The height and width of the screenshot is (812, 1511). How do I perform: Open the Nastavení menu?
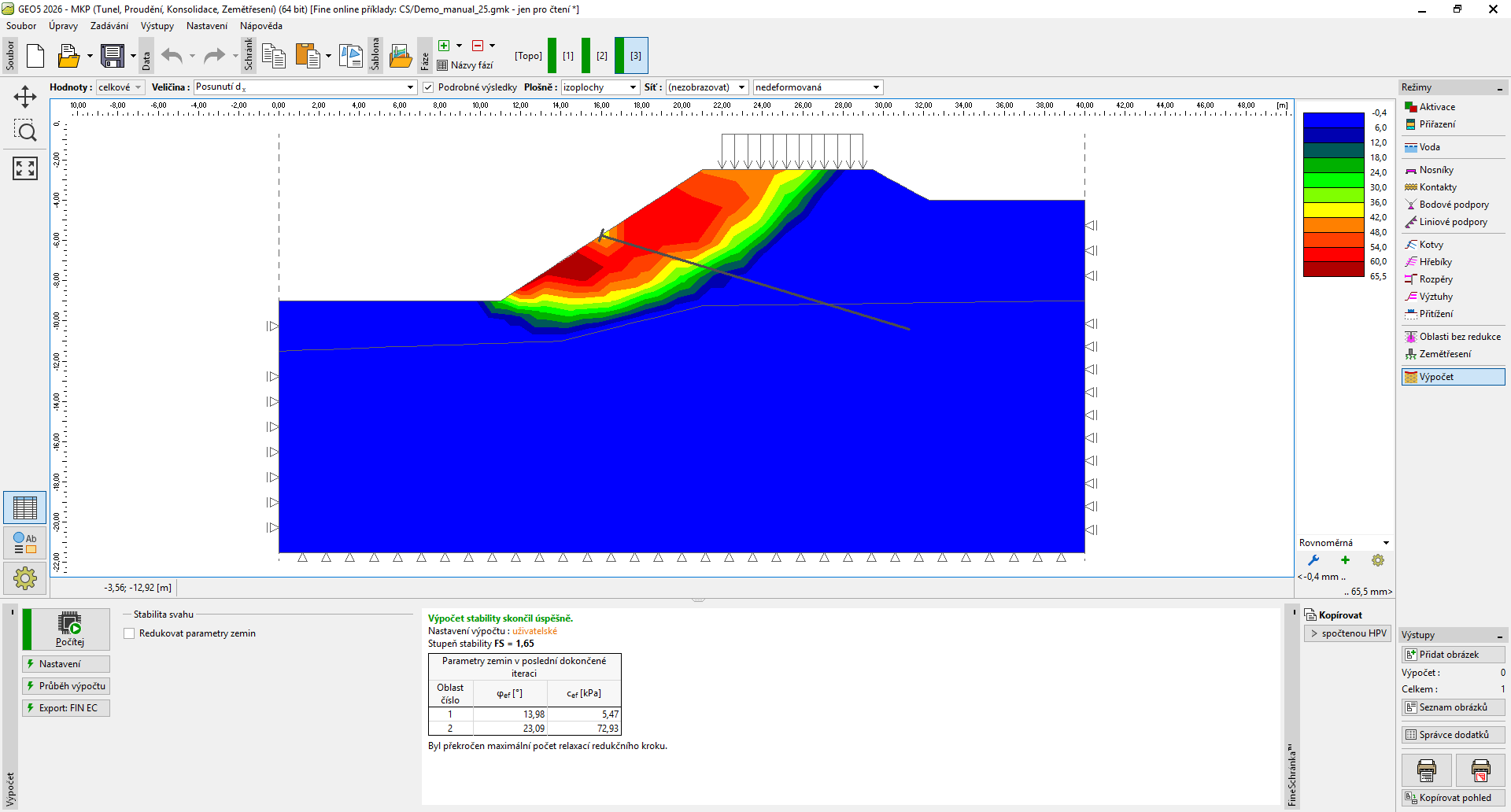pyautogui.click(x=206, y=26)
